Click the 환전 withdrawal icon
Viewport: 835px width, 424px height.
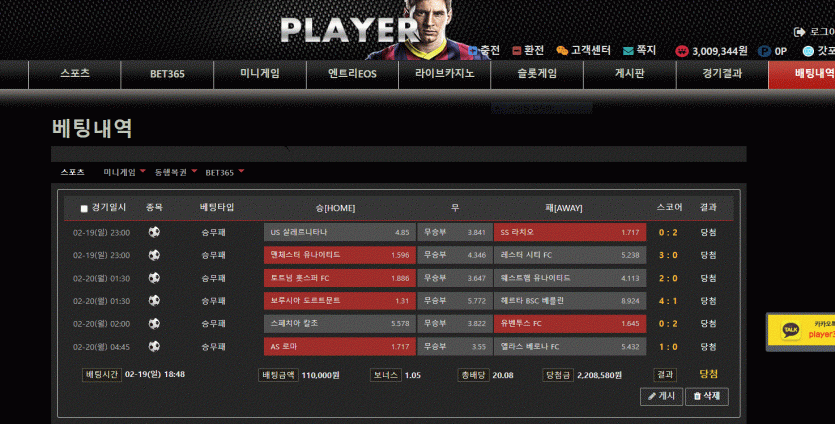[x=516, y=51]
